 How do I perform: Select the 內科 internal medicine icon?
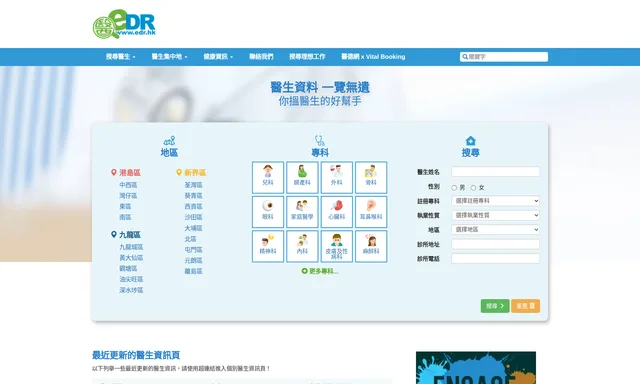point(302,246)
